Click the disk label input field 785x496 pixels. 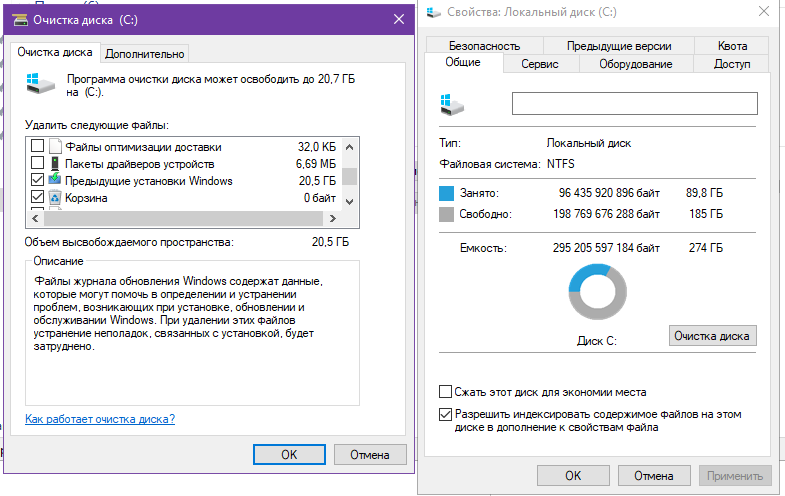(634, 103)
